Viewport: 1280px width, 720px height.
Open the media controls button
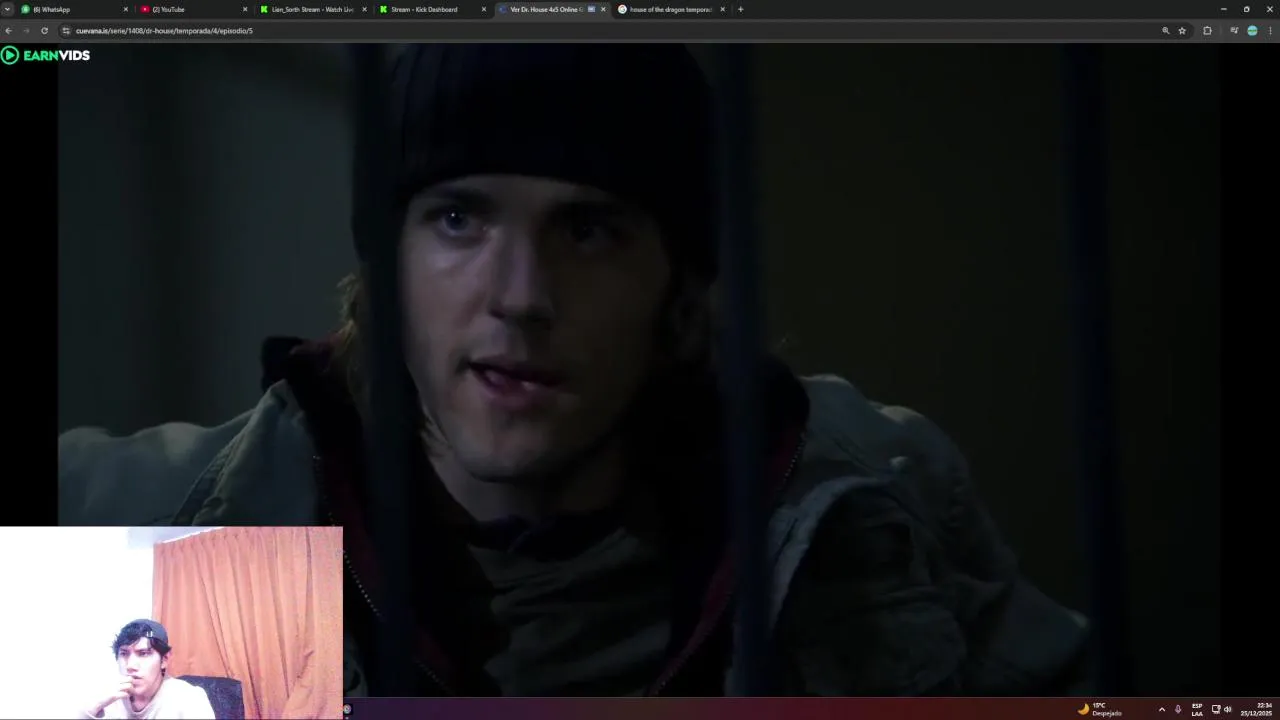(x=1234, y=30)
